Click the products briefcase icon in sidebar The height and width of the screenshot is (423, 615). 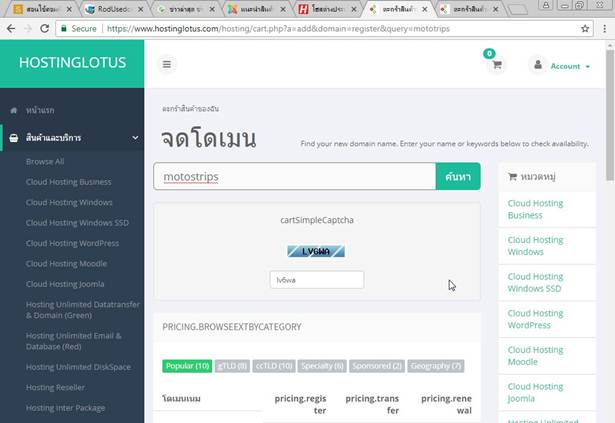coord(14,138)
